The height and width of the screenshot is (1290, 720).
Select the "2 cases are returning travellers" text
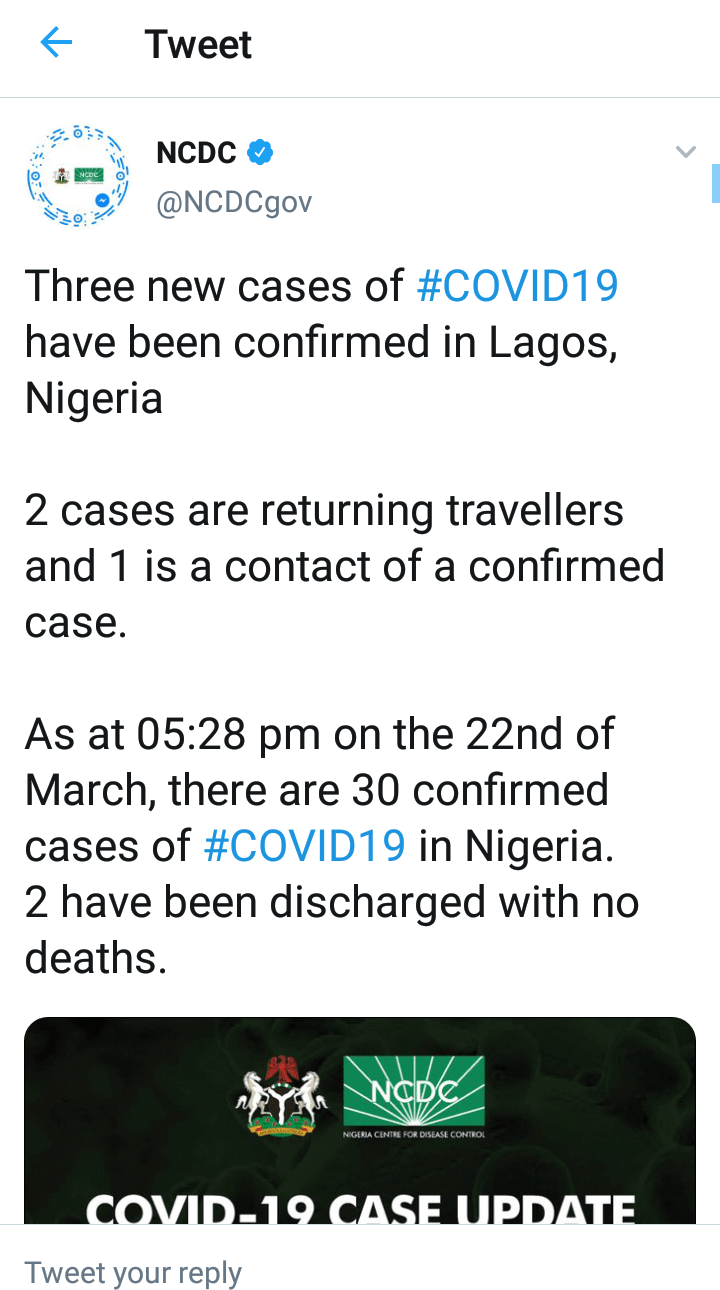pos(324,511)
